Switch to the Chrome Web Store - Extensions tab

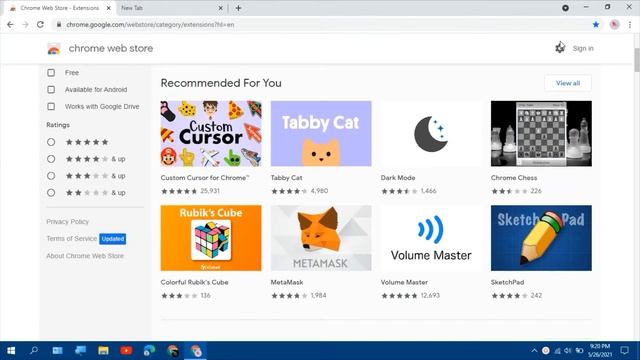click(x=60, y=8)
